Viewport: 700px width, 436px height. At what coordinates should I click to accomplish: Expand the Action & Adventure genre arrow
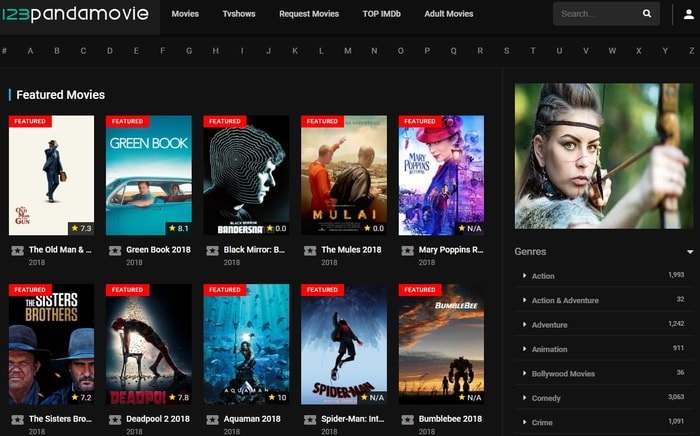(525, 300)
